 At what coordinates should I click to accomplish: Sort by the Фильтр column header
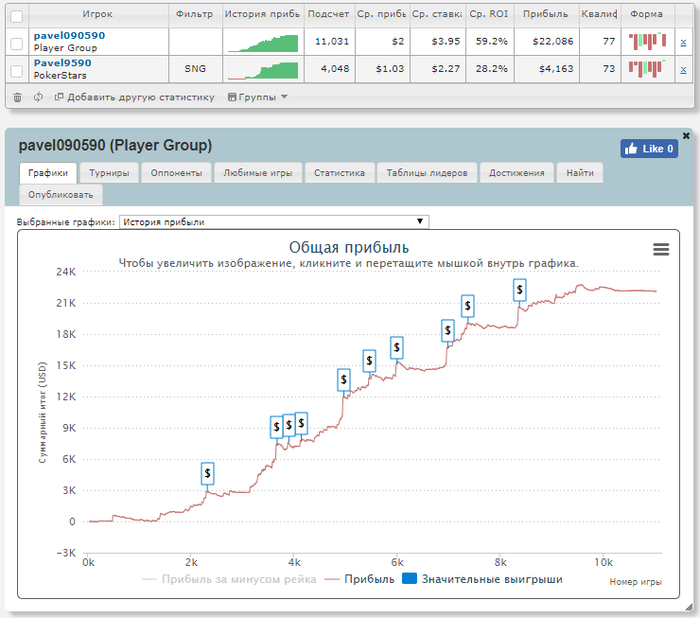tap(195, 14)
